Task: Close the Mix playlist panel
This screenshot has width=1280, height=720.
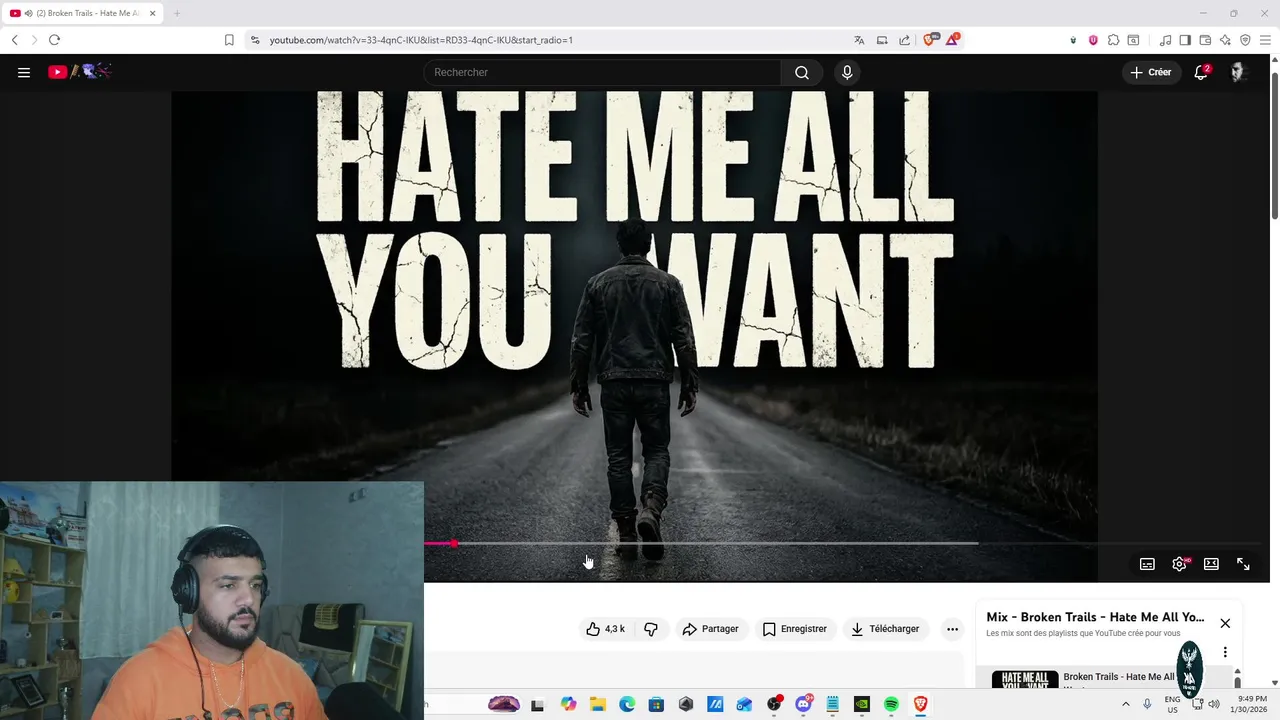Action: tap(1225, 623)
